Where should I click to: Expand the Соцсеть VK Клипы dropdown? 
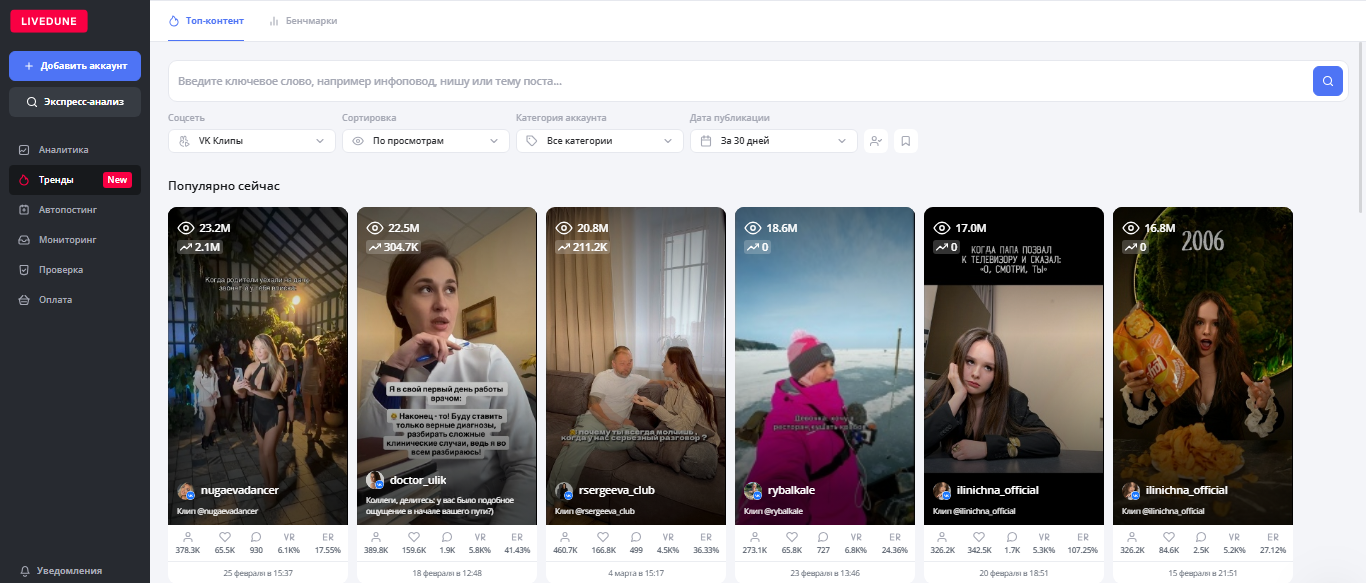coord(251,141)
